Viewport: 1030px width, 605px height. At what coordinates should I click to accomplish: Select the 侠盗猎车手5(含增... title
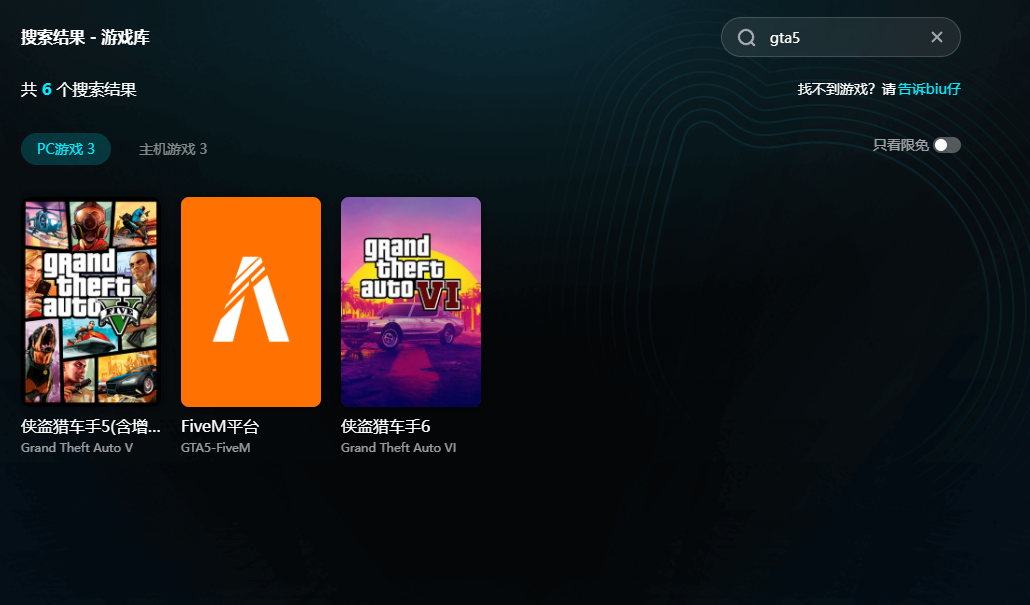[91, 427]
